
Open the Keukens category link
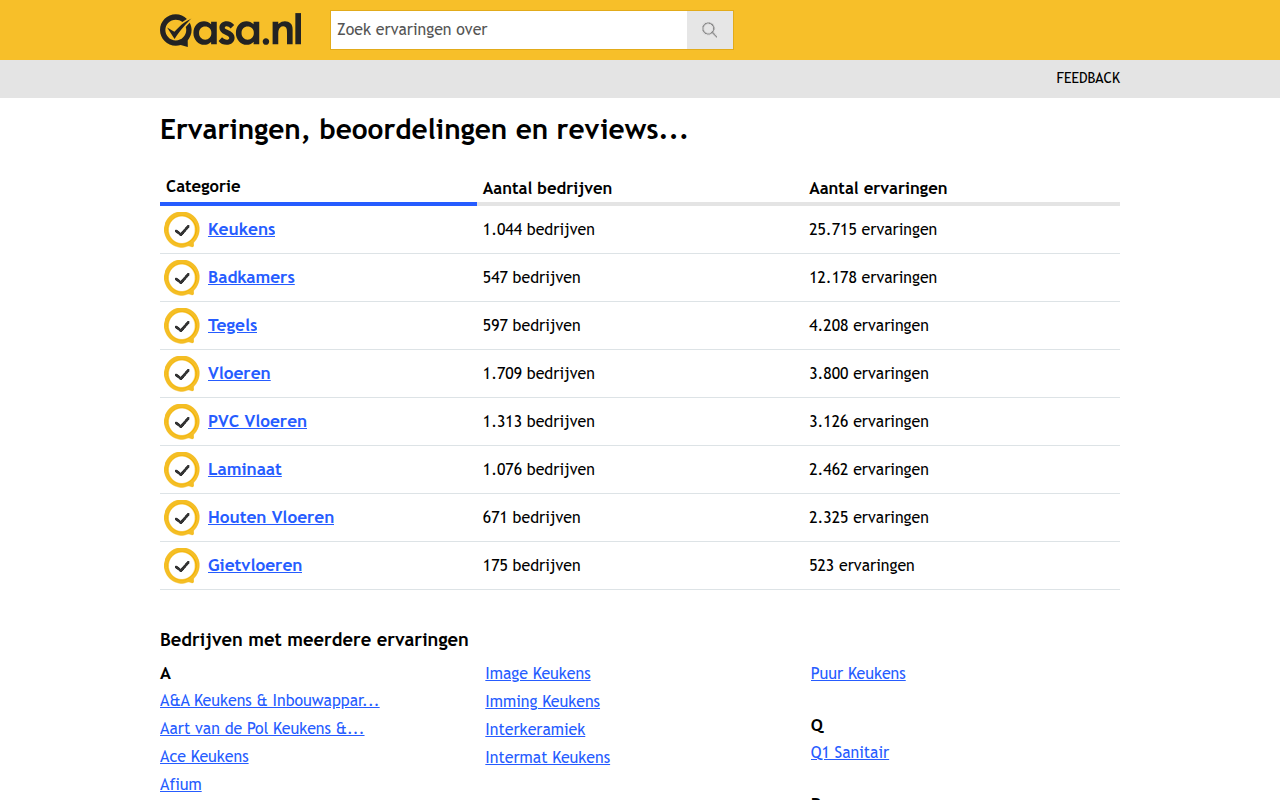[x=241, y=229]
